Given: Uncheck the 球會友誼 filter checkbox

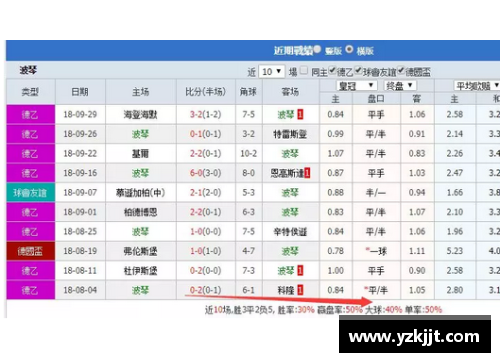Looking at the screenshot, I should tap(358, 70).
